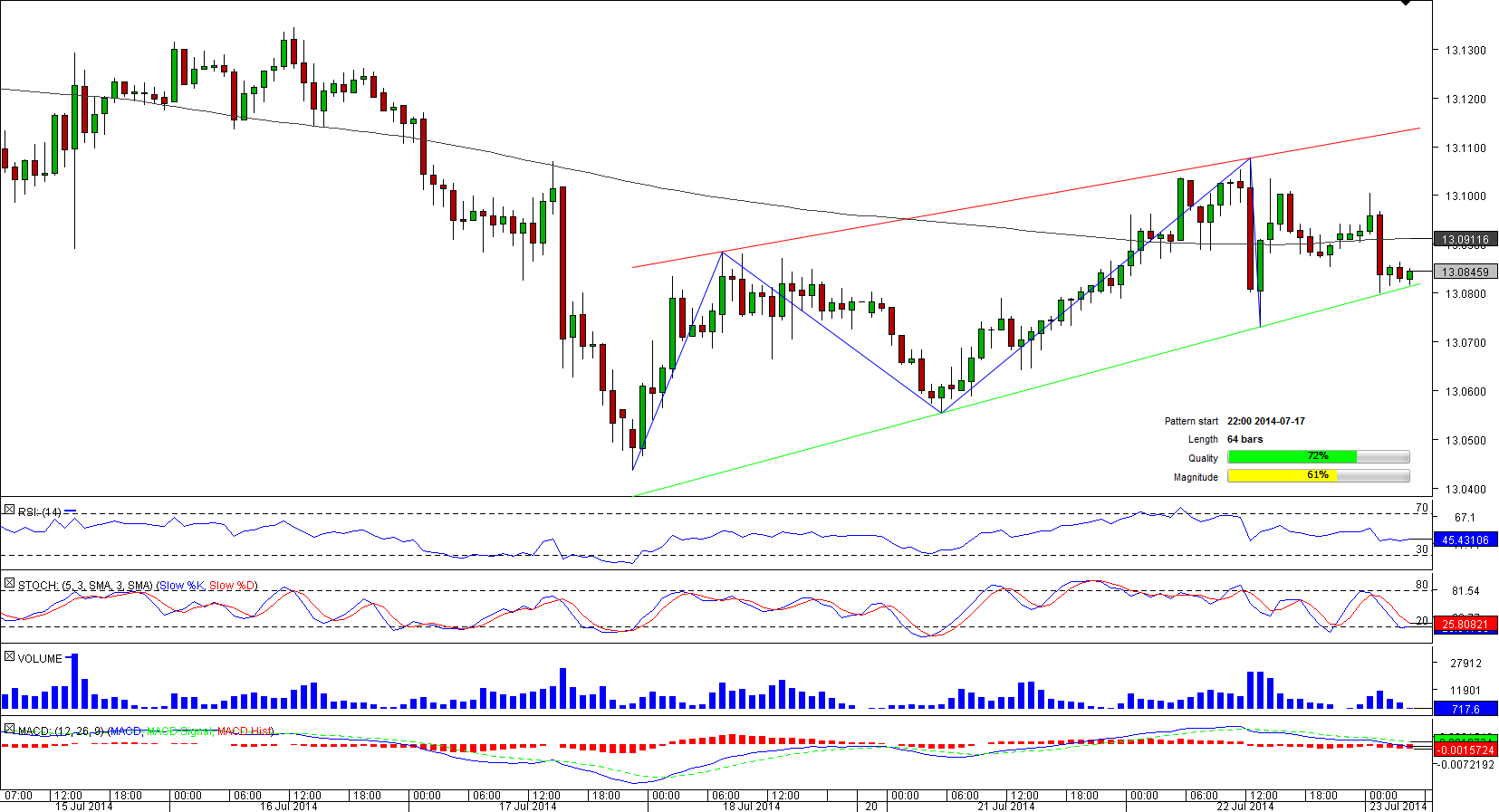The image size is (1499, 812).
Task: Click the MACD (12, 26, 9) label
Action: (x=62, y=731)
